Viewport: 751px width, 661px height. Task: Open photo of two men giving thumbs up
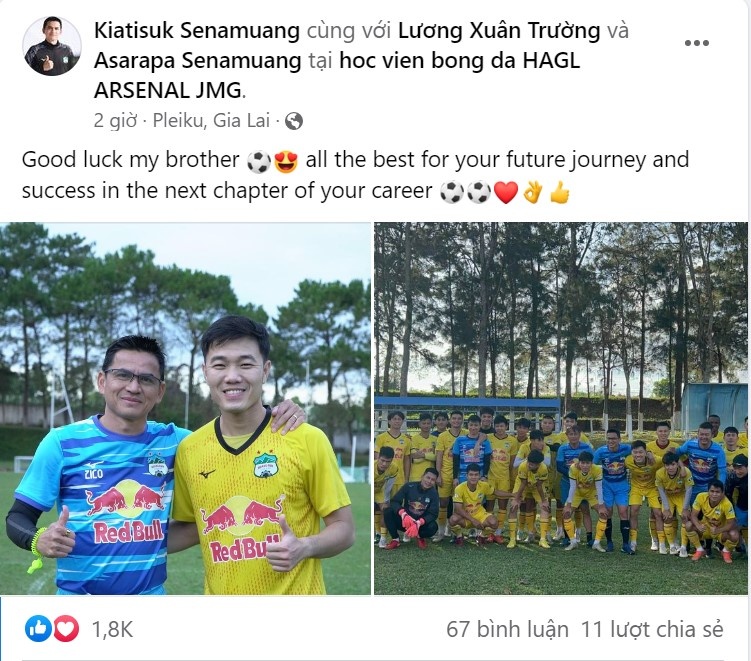point(185,409)
